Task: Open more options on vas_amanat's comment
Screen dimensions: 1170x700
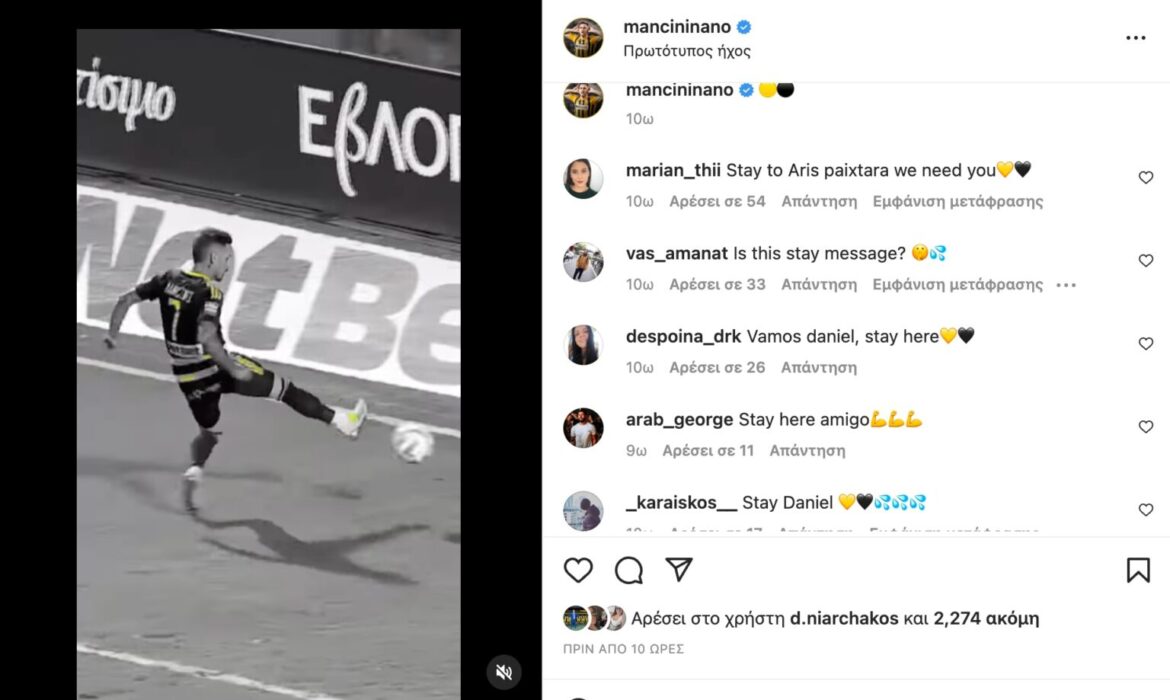Action: coord(1066,285)
